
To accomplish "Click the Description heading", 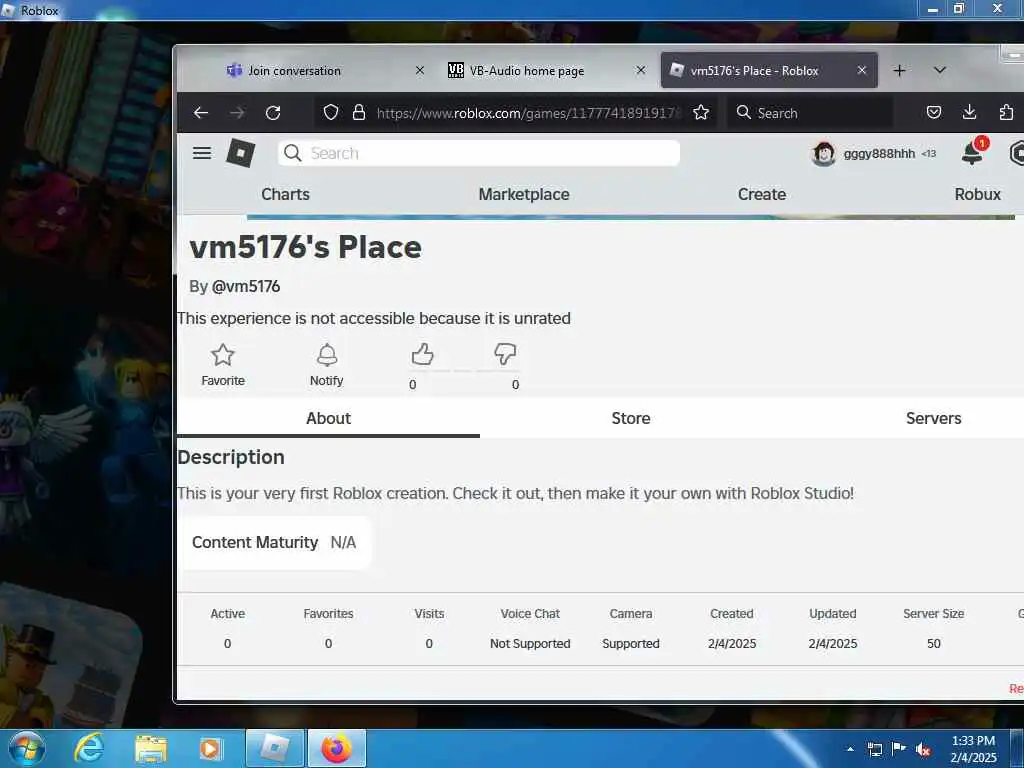I will point(231,457).
